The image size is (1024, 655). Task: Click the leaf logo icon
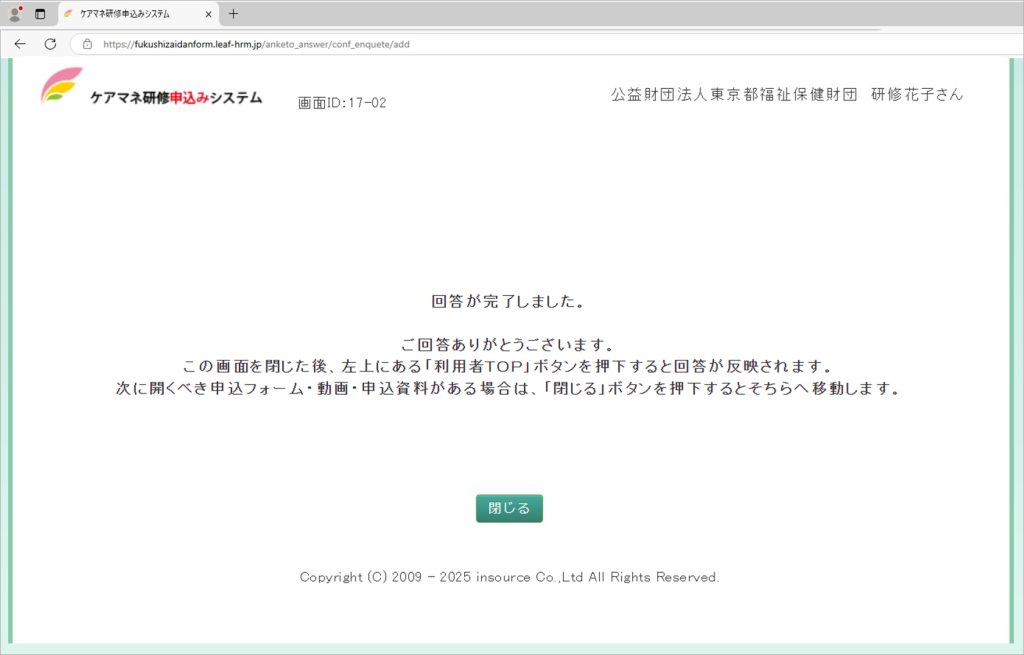[x=61, y=86]
